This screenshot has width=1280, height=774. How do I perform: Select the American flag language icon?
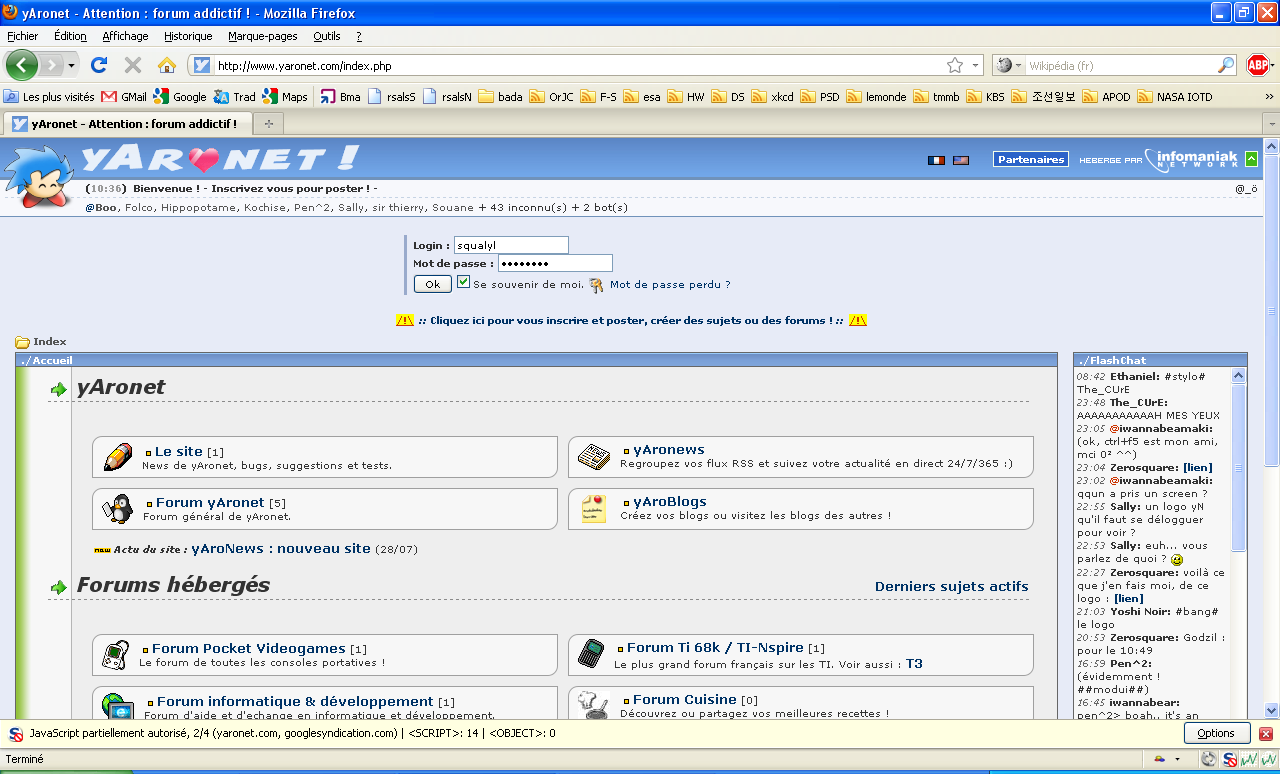click(961, 160)
